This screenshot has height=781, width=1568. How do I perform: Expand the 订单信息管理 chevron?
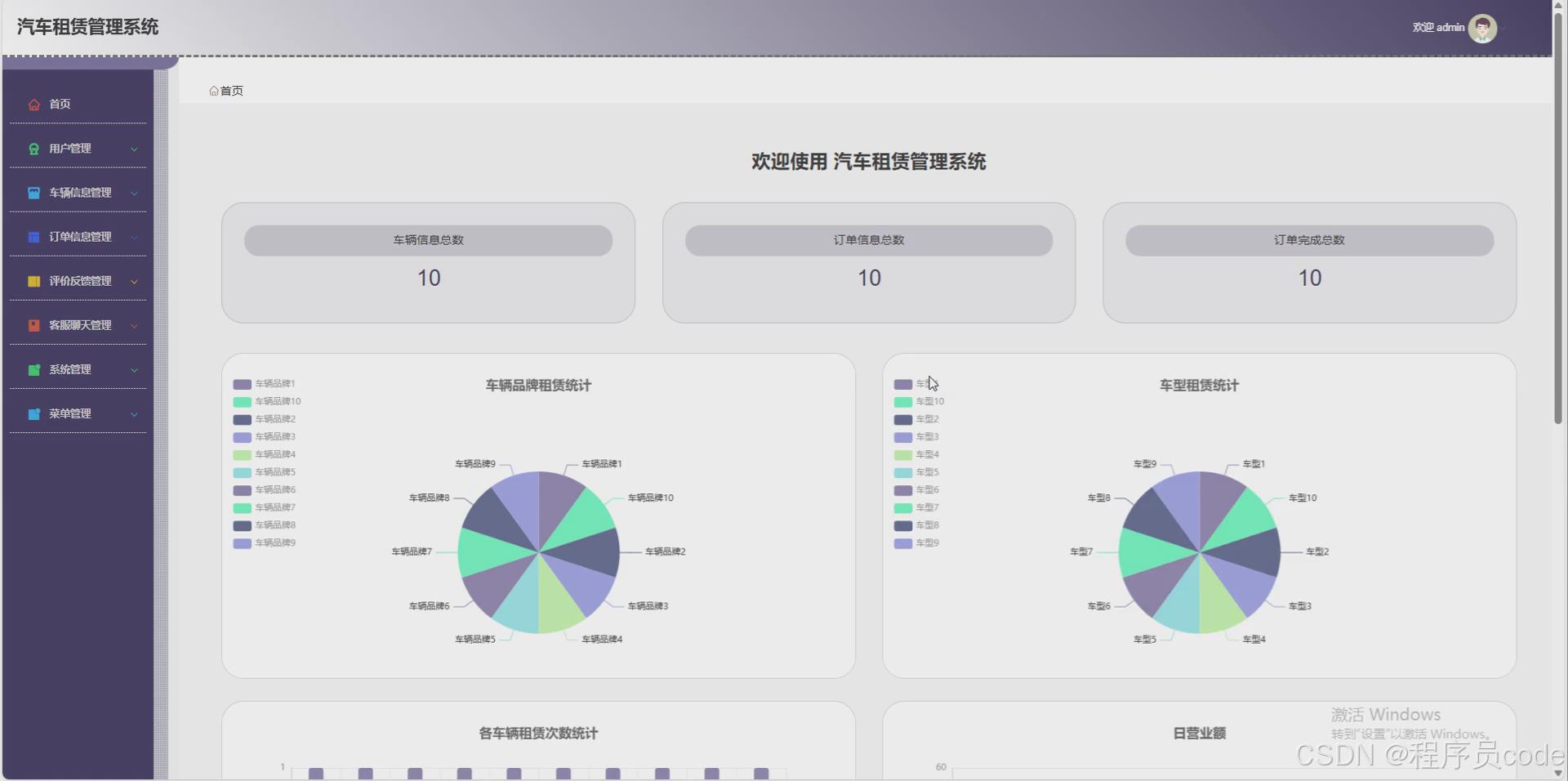[134, 237]
